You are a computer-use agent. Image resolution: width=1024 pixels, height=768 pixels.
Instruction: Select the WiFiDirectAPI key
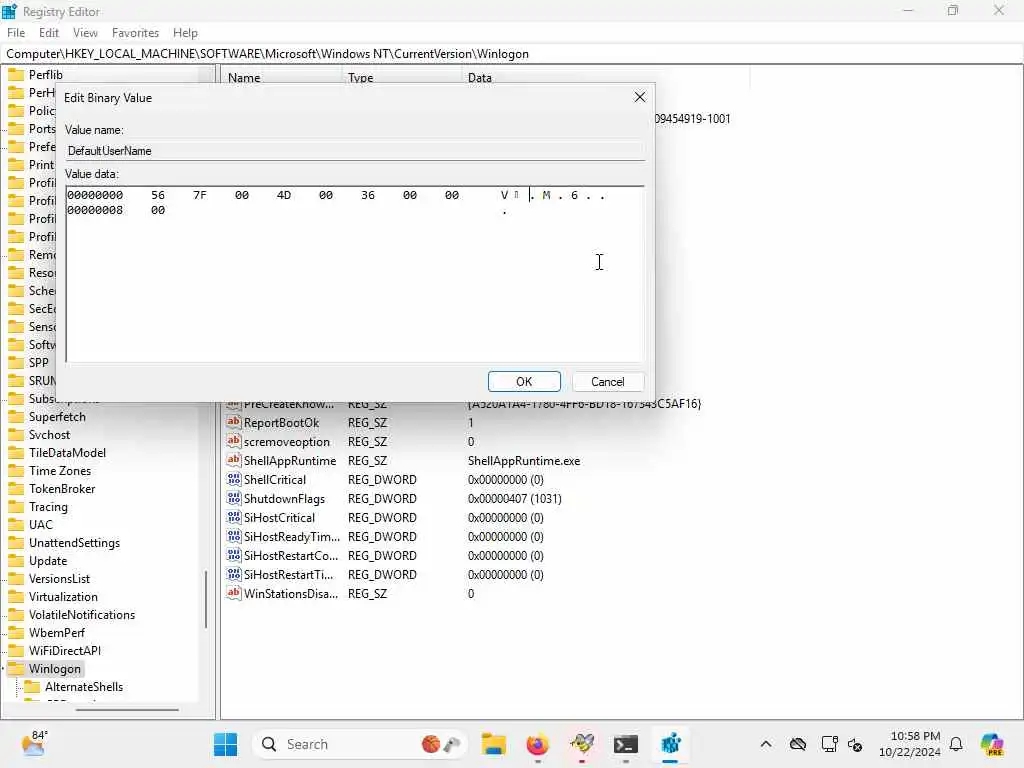(65, 650)
